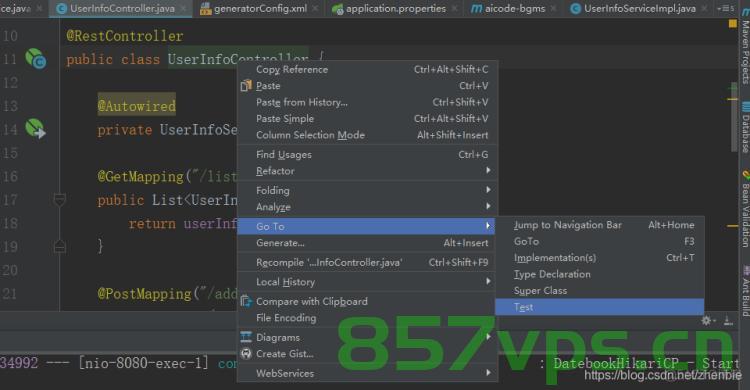Open Database tool window button
The height and width of the screenshot is (390, 750).
coord(745,127)
